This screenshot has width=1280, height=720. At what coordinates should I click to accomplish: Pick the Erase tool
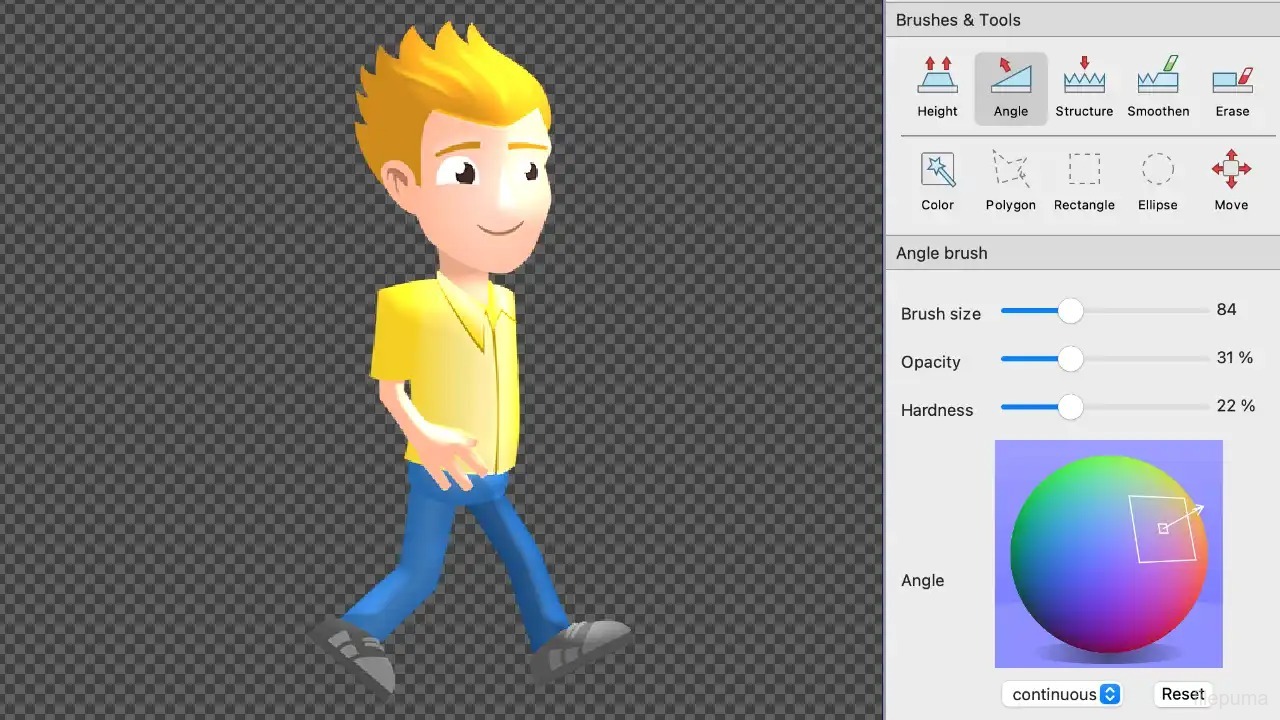pyautogui.click(x=1232, y=88)
